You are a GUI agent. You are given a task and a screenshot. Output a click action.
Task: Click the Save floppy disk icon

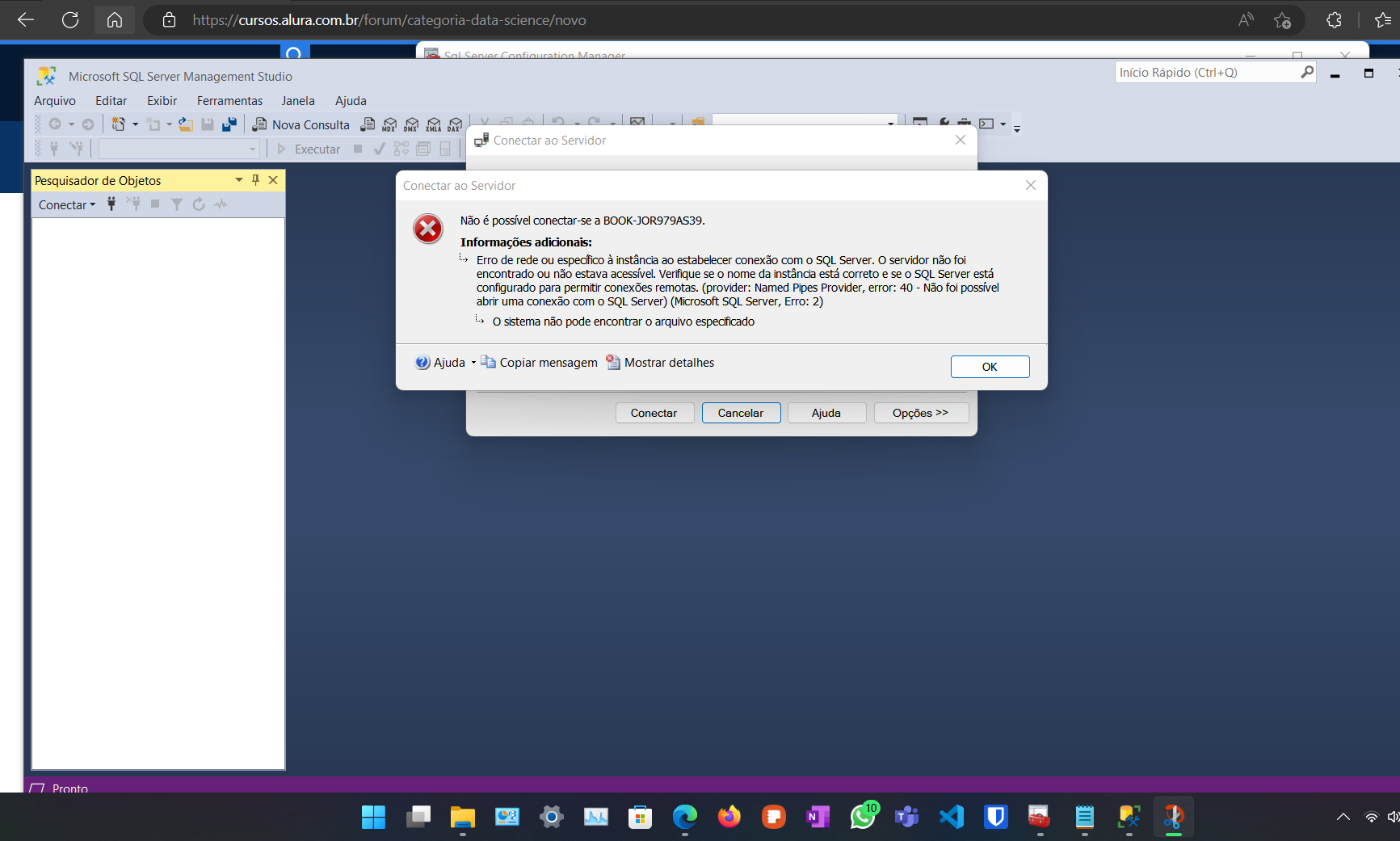coord(208,124)
